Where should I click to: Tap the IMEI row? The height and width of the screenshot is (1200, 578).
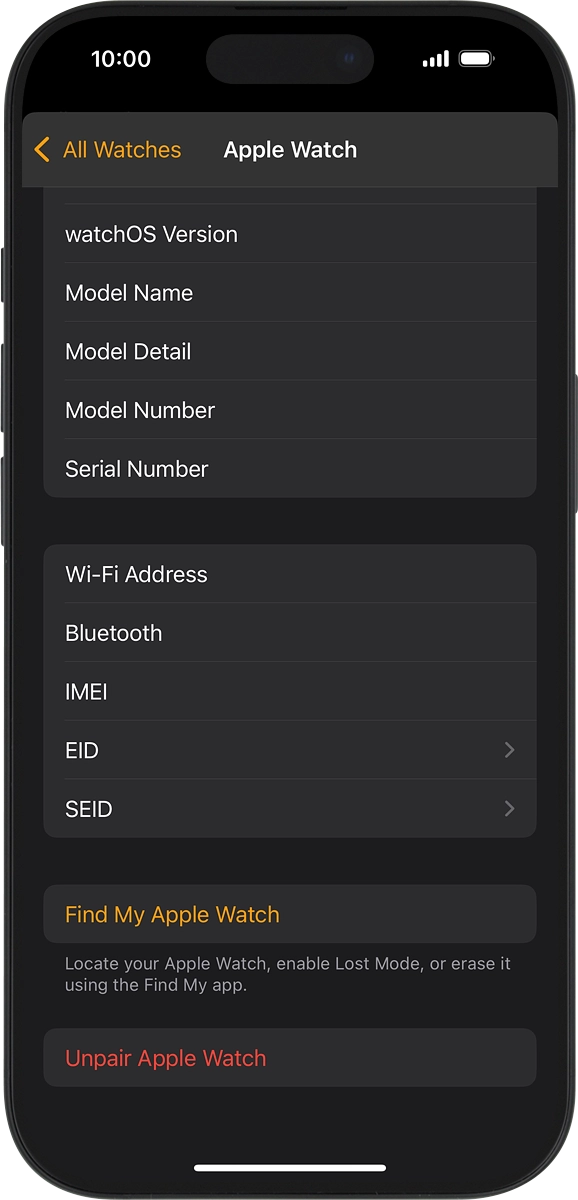point(290,691)
